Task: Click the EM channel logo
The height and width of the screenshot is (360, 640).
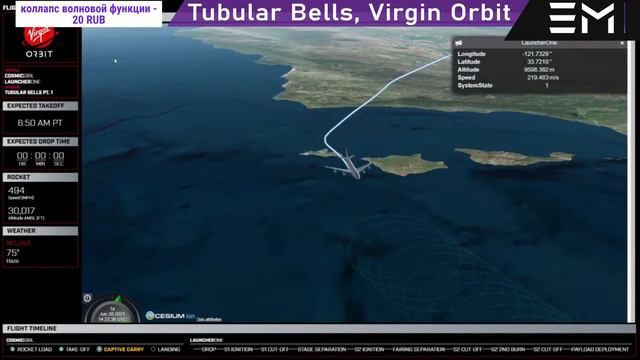Action: [581, 18]
